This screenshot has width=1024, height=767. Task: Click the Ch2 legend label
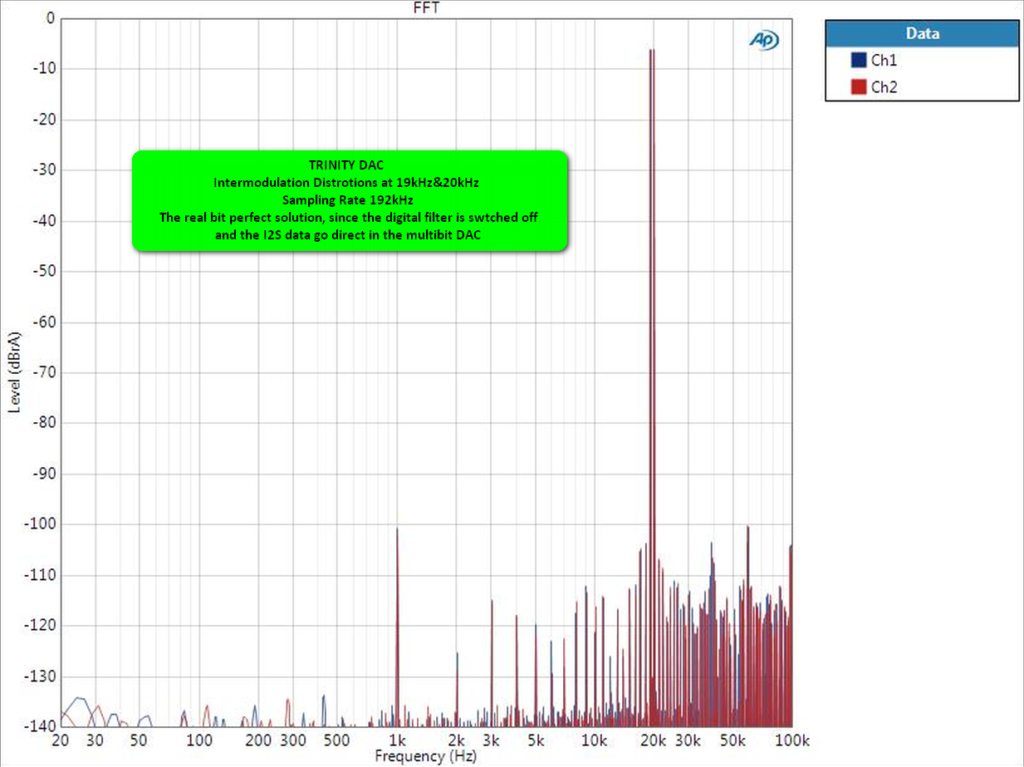pyautogui.click(x=884, y=87)
